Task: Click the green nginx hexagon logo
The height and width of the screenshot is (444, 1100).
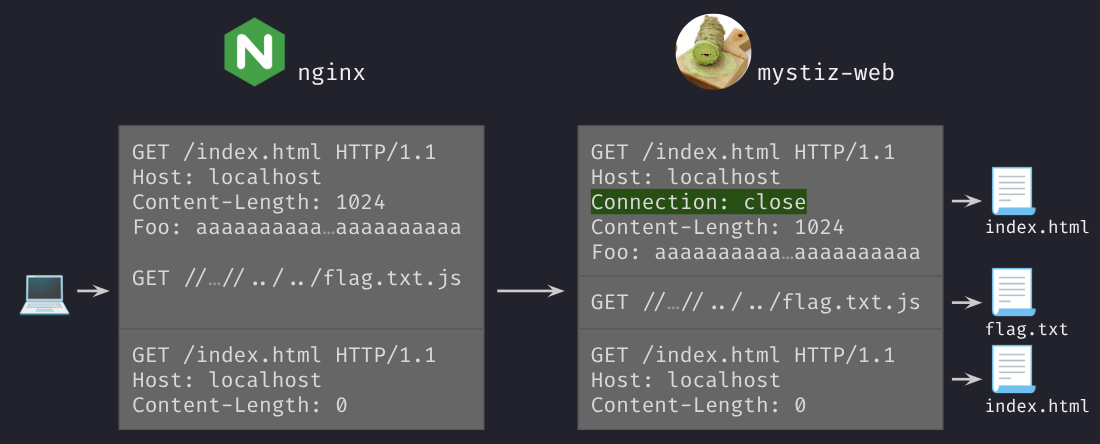Action: [x=255, y=52]
